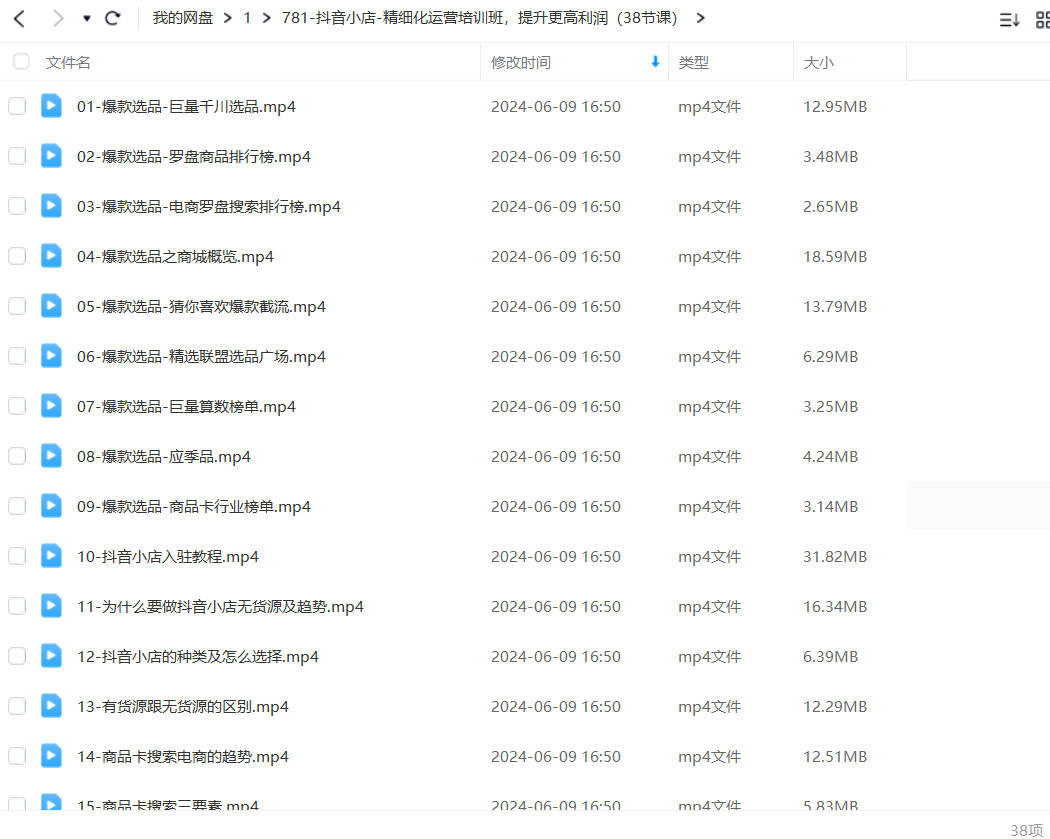Open navigation history dropdown triangle
Image resolution: width=1050 pixels, height=839 pixels.
(86, 19)
